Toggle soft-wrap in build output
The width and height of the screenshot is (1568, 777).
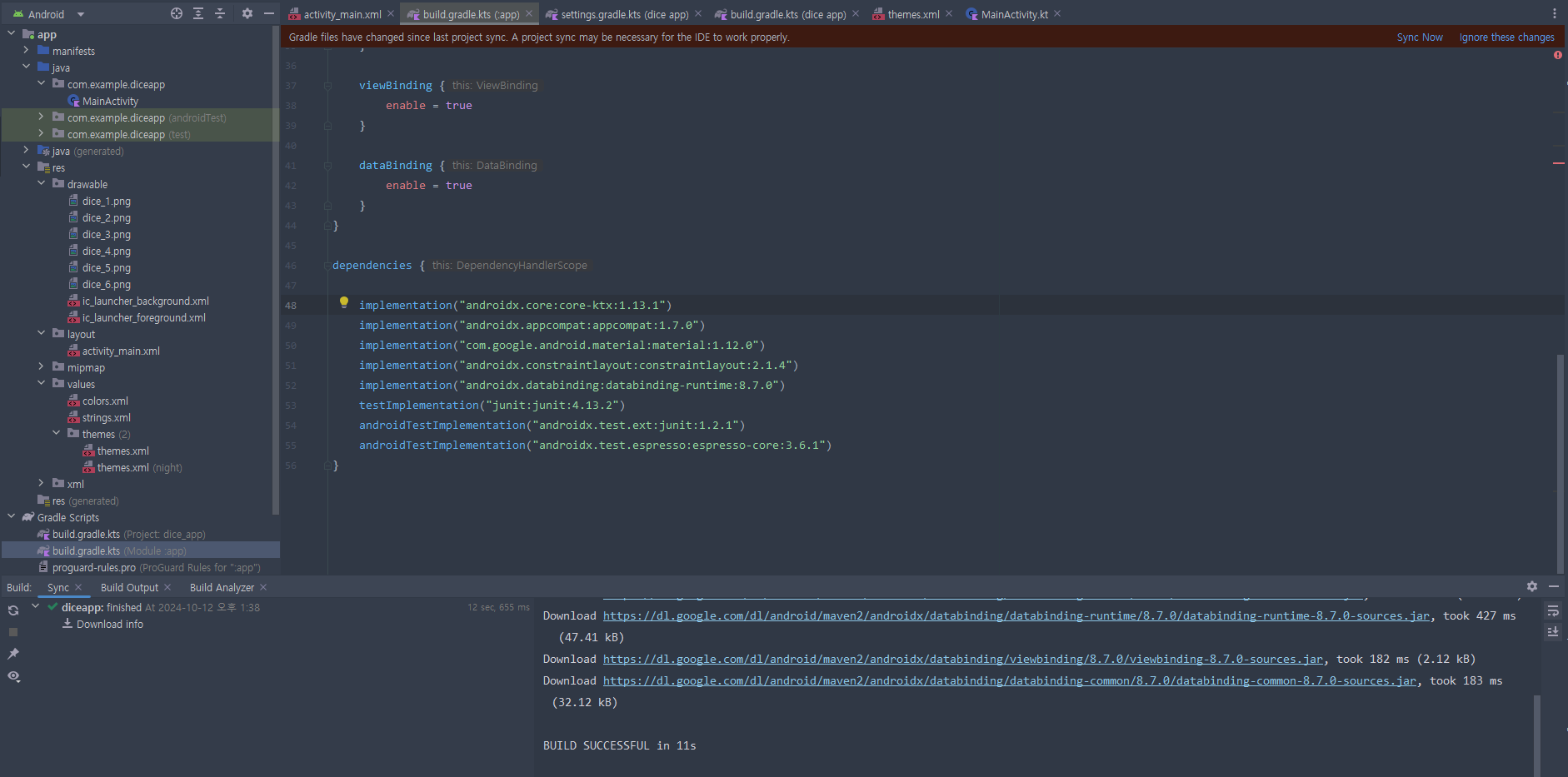1553,610
